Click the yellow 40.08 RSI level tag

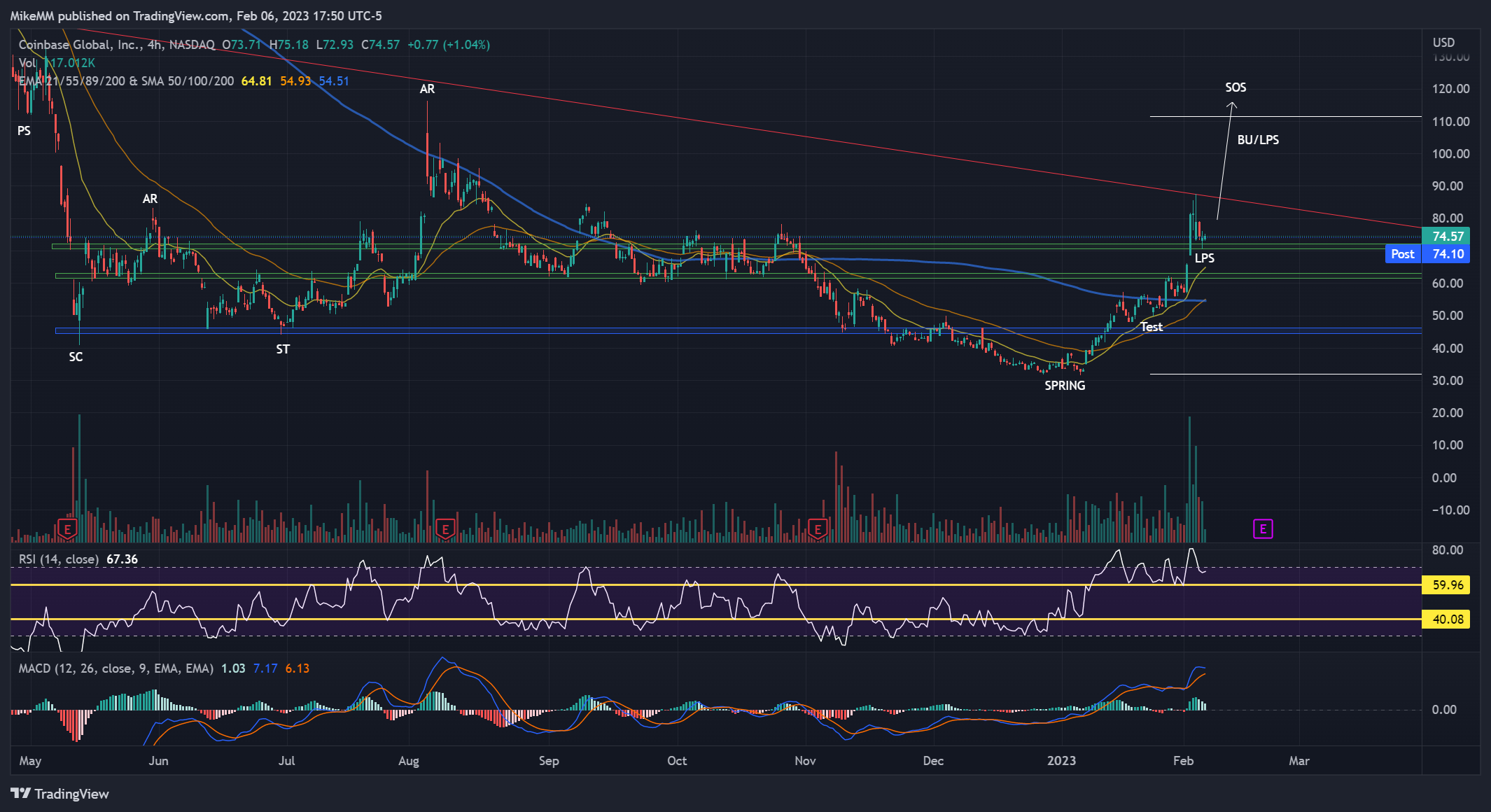[1445, 619]
